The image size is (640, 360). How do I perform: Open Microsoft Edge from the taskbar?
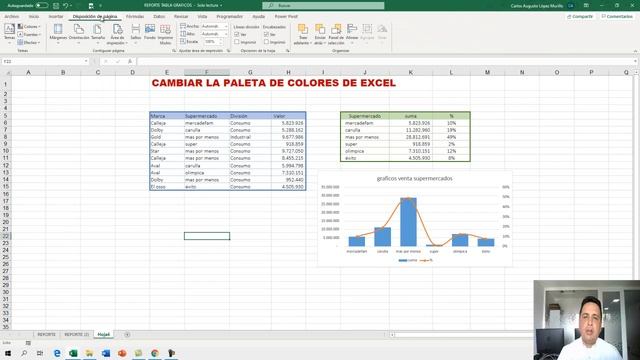[57, 353]
